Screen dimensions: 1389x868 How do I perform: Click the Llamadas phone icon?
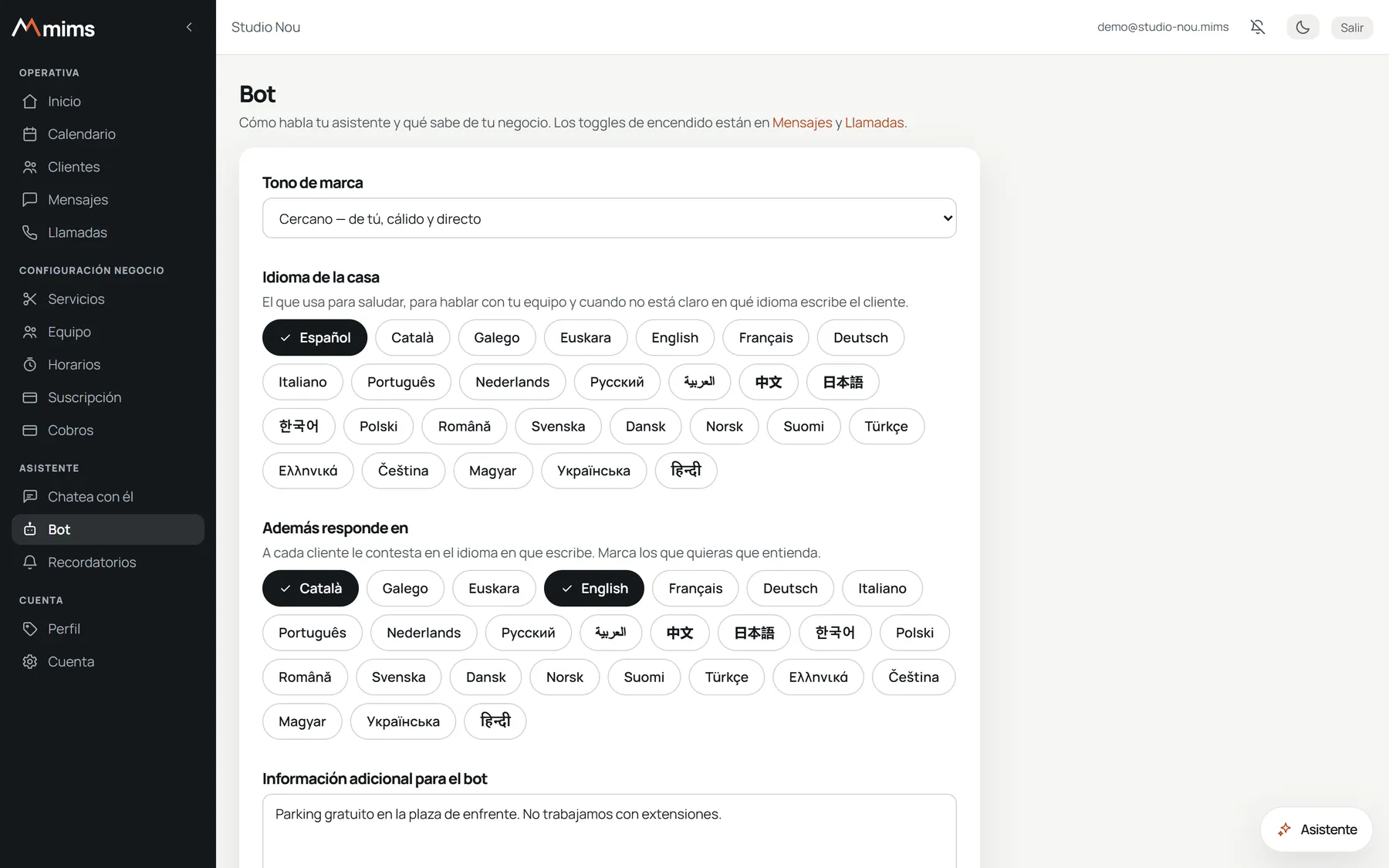(30, 232)
